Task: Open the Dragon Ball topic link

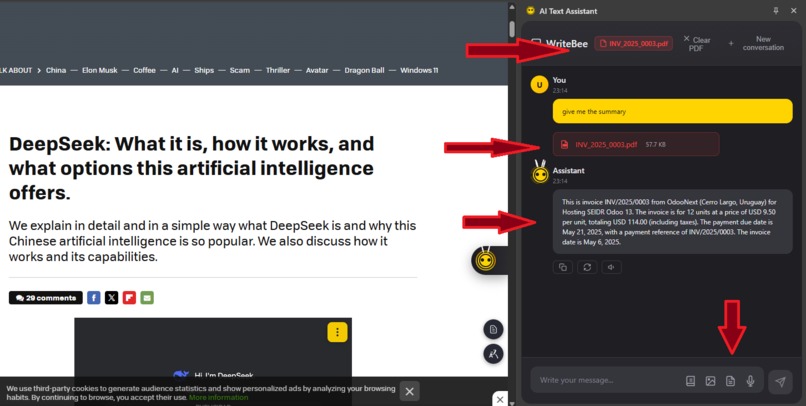Action: click(x=364, y=70)
